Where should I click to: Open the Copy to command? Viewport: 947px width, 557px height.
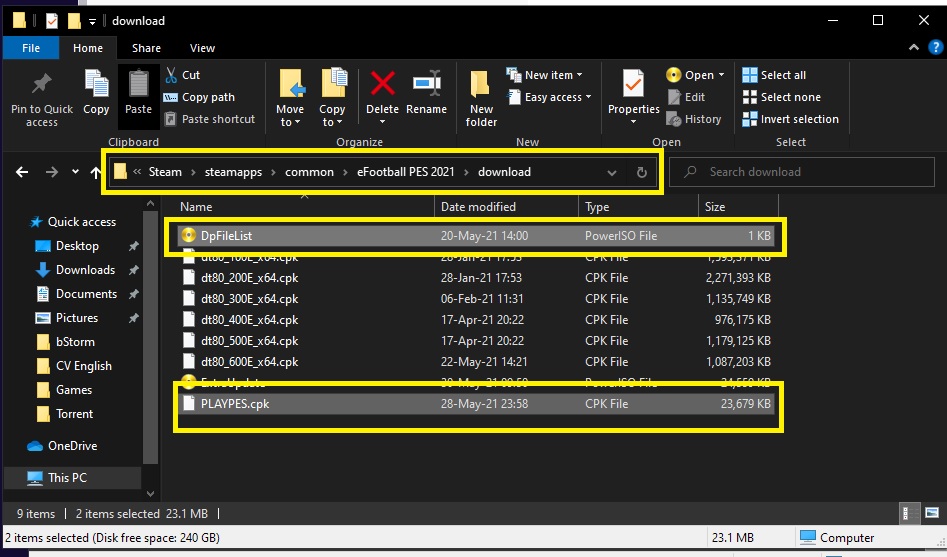click(x=332, y=98)
